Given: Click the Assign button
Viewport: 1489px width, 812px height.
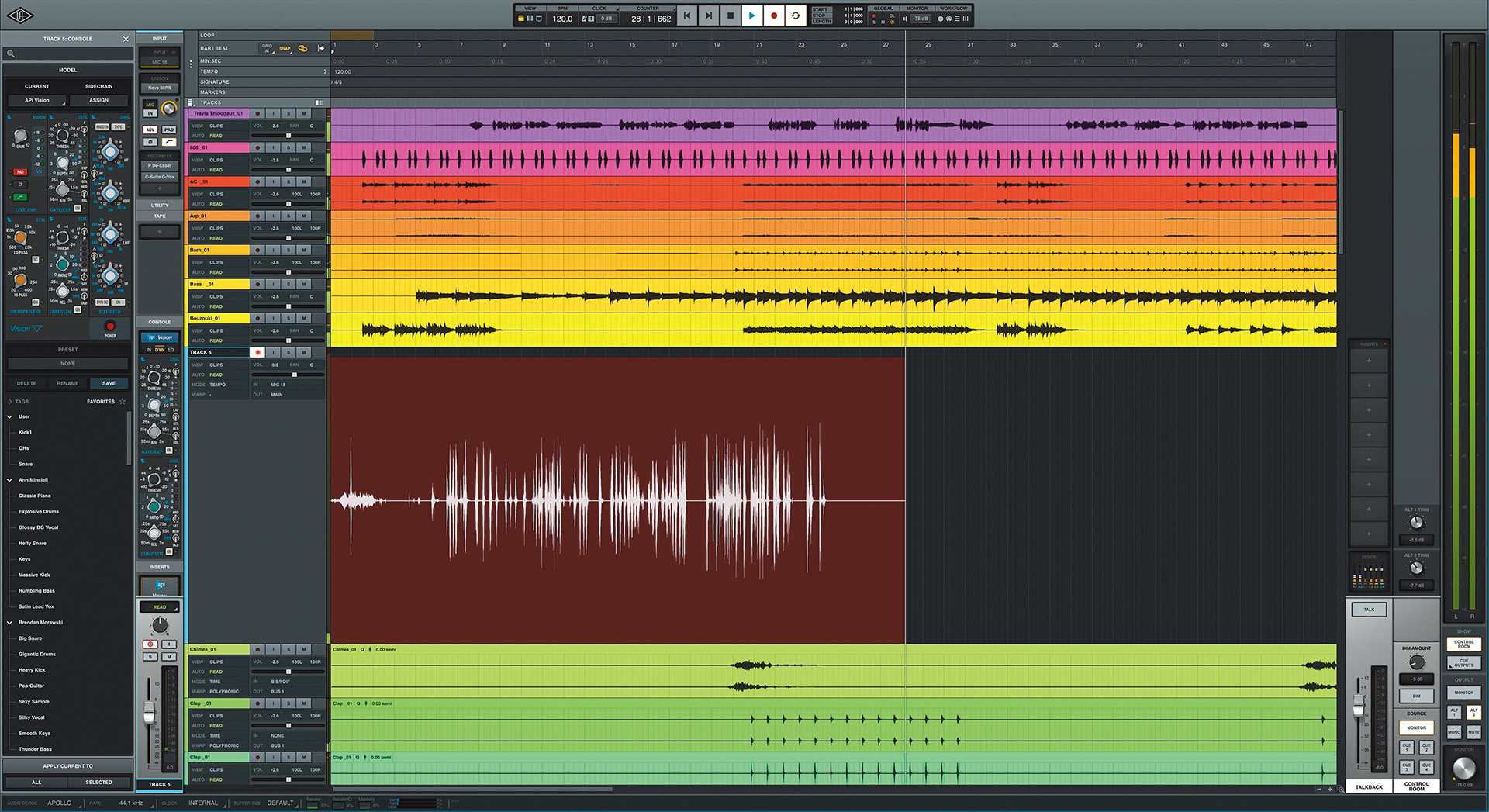Looking at the screenshot, I should [98, 100].
